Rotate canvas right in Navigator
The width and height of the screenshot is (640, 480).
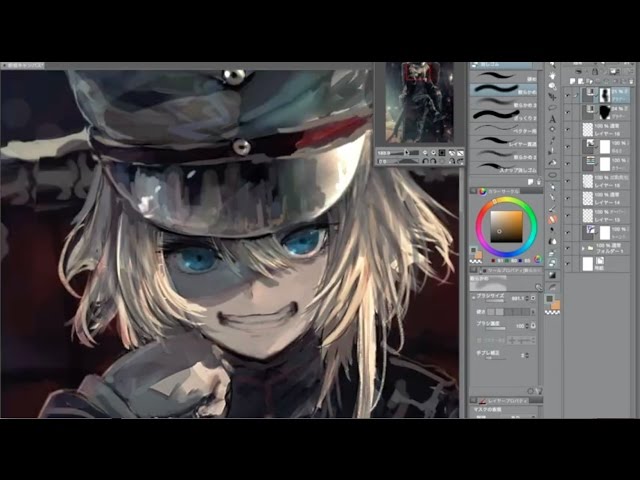tap(433, 161)
